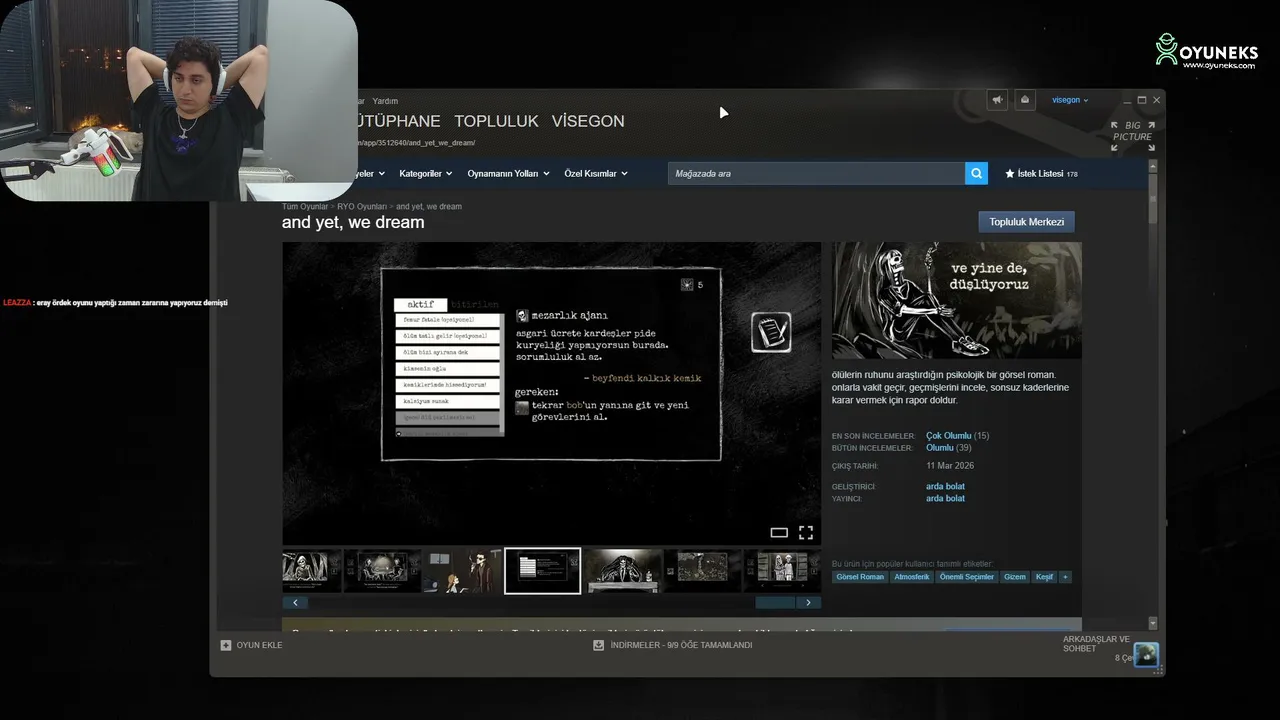This screenshot has width=1280, height=720.
Task: Add a tag with the plus button
Action: click(x=1065, y=577)
